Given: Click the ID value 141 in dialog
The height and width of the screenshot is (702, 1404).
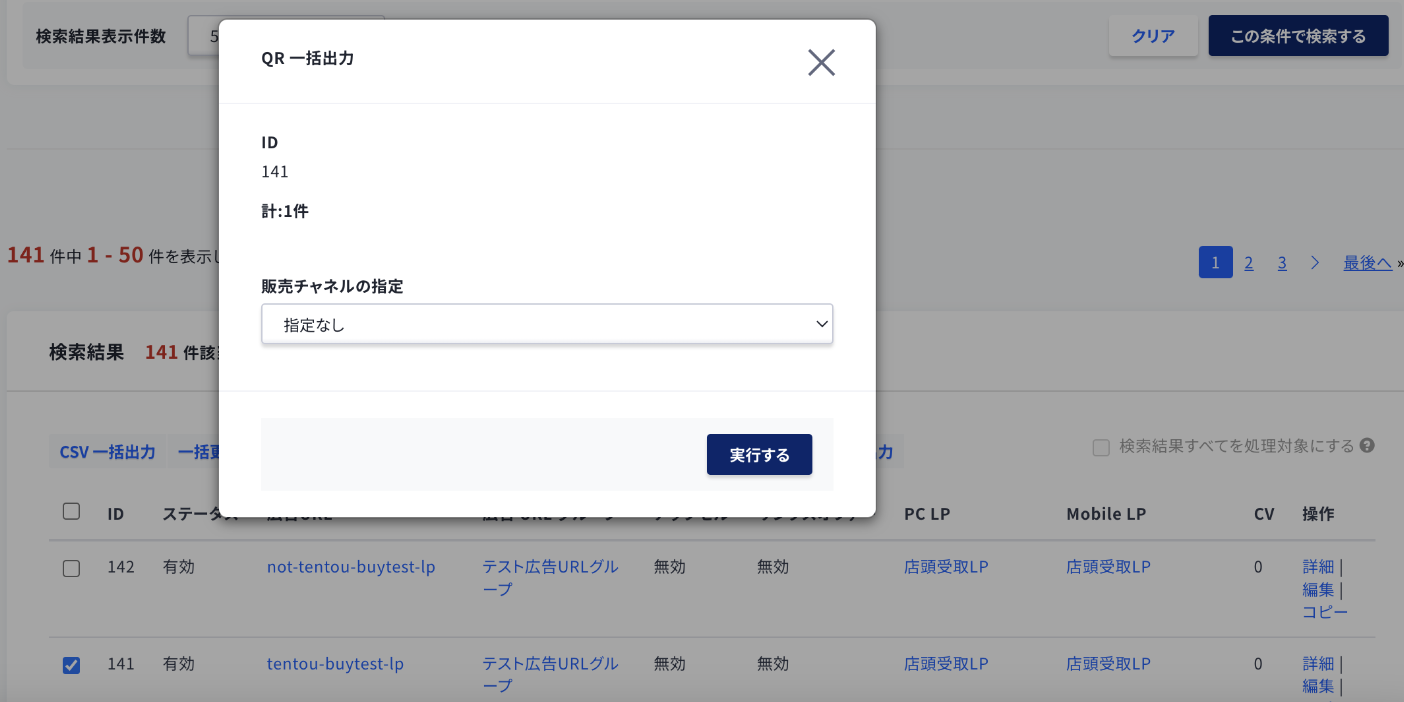Looking at the screenshot, I should click(x=275, y=172).
